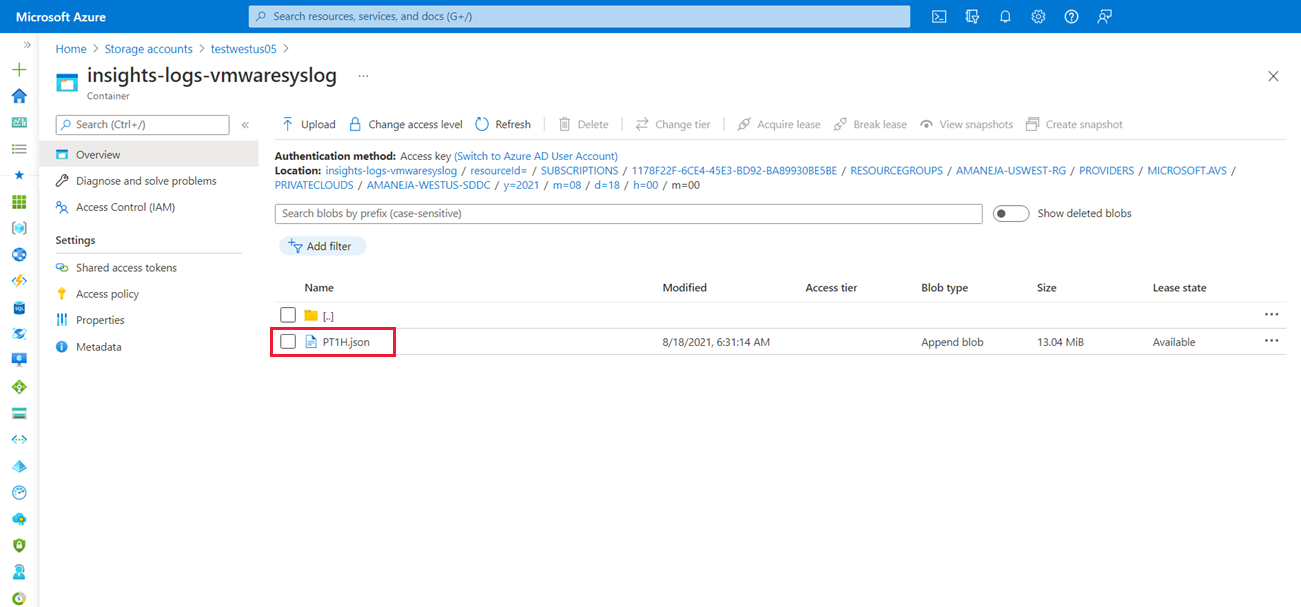Sort by the Name column header
The width and height of the screenshot is (1301, 607).
click(319, 288)
